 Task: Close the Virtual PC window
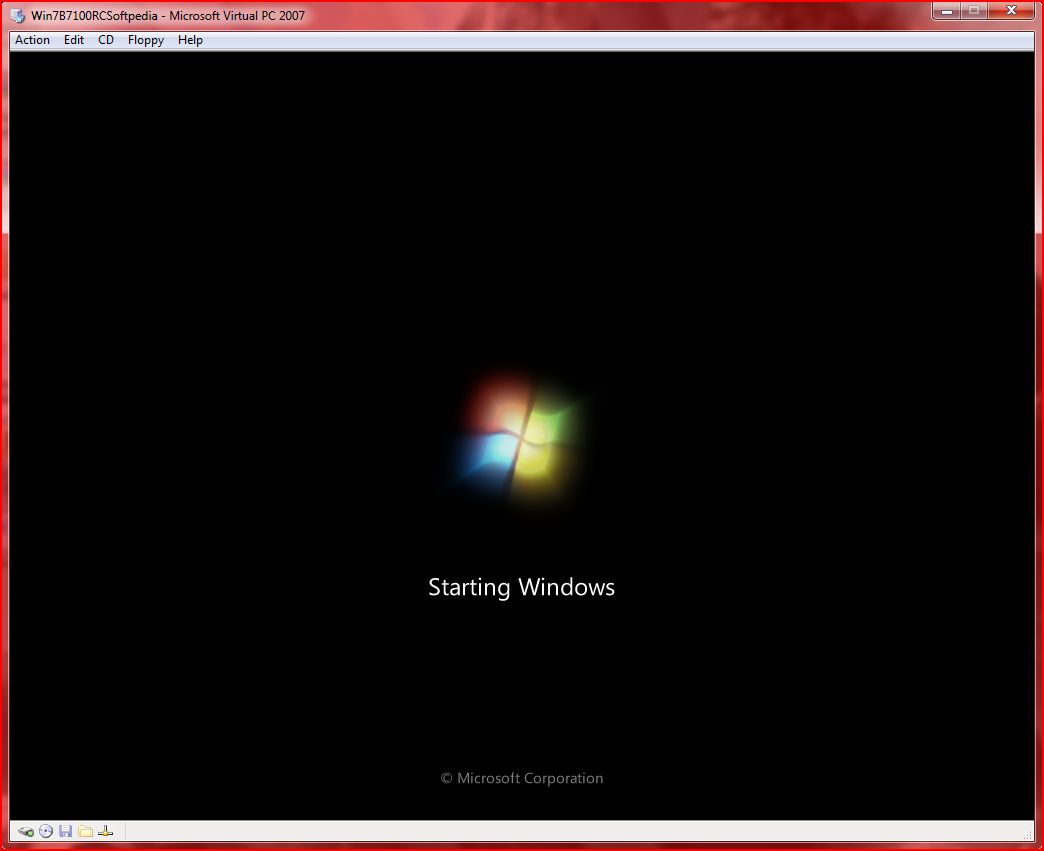point(1011,11)
